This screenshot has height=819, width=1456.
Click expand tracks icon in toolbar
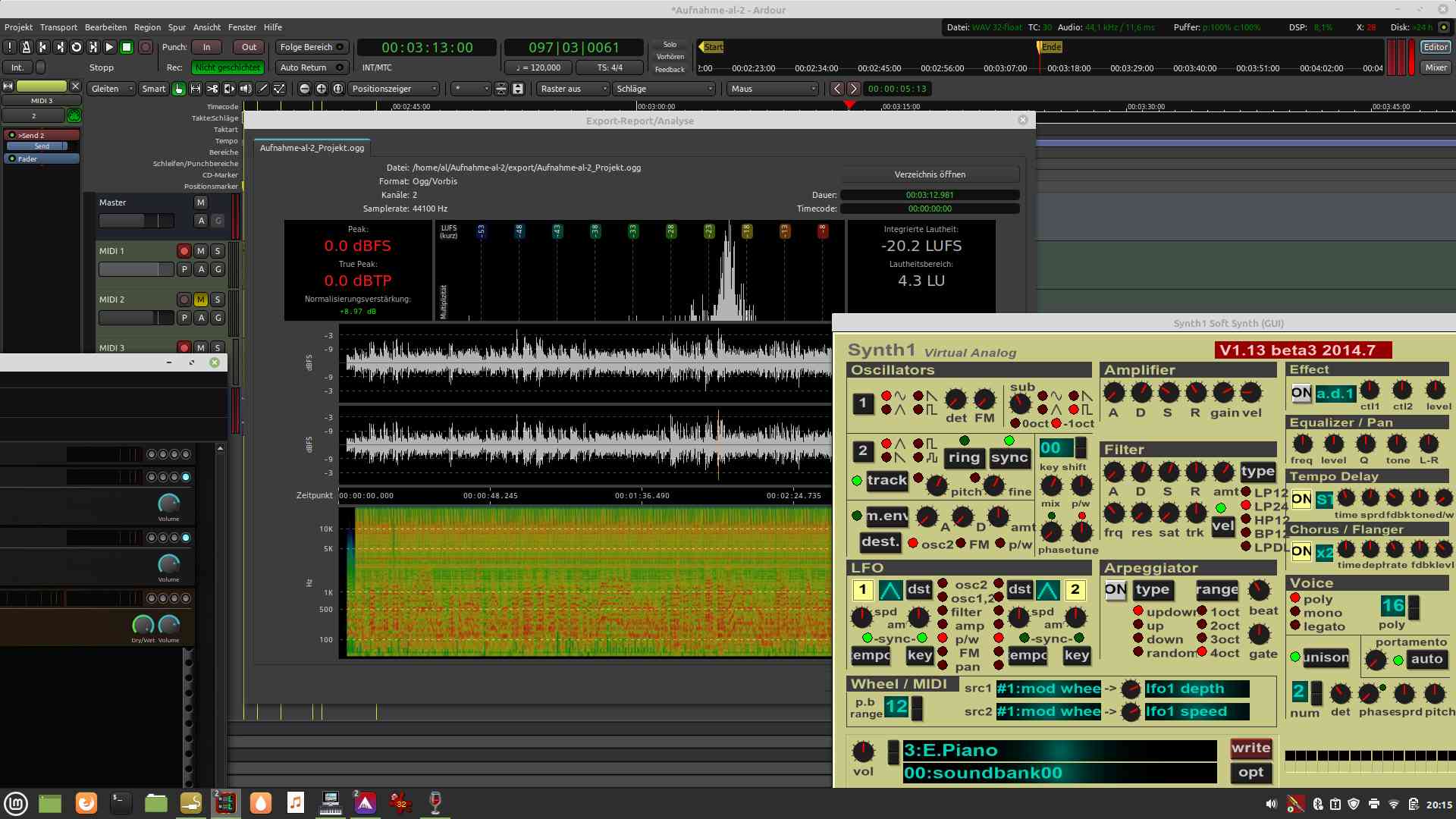518,89
